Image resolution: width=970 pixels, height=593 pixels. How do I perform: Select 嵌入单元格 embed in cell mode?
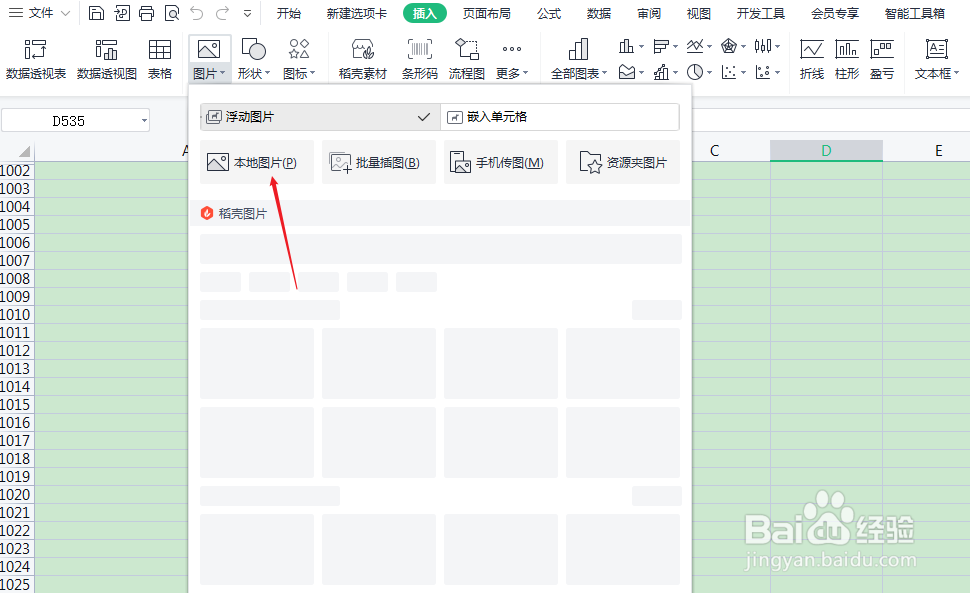click(x=560, y=117)
